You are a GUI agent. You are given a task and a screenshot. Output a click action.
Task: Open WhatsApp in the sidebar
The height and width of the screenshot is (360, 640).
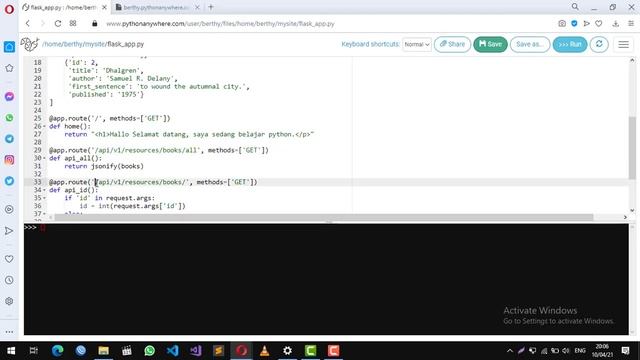pos(9,118)
